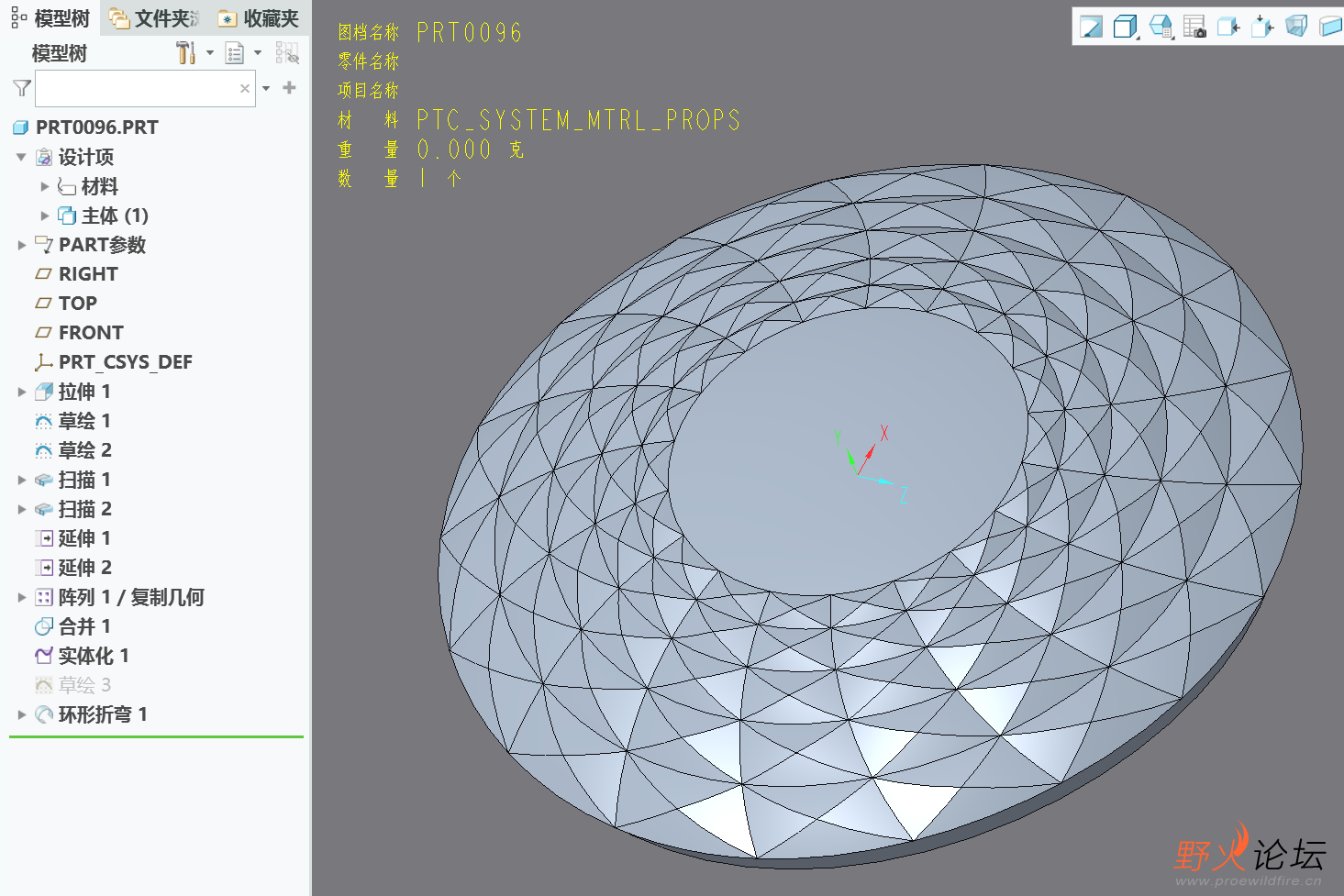Open the tree display options dropdown arrow
The width and height of the screenshot is (1344, 896).
coord(258,53)
